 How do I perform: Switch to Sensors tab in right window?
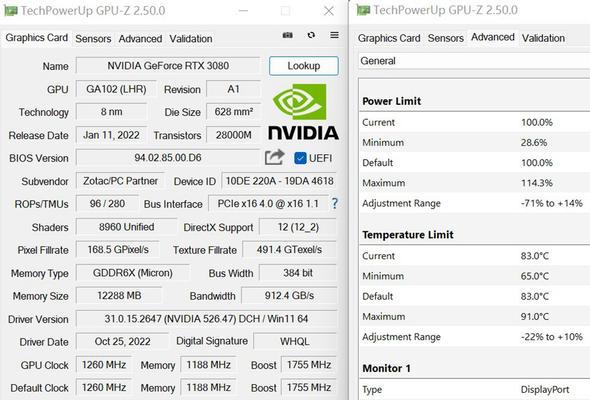[446, 38]
